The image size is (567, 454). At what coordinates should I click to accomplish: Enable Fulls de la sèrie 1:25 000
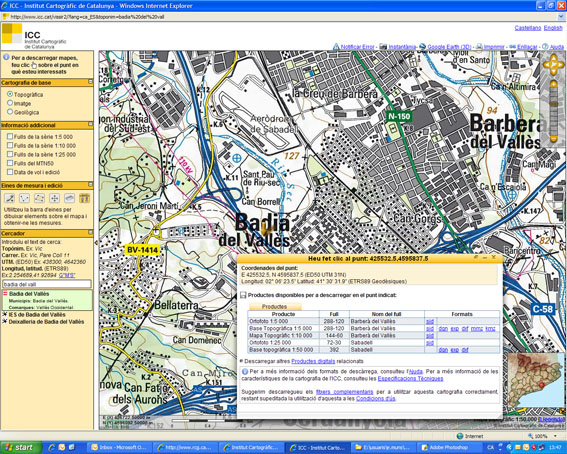(10, 154)
